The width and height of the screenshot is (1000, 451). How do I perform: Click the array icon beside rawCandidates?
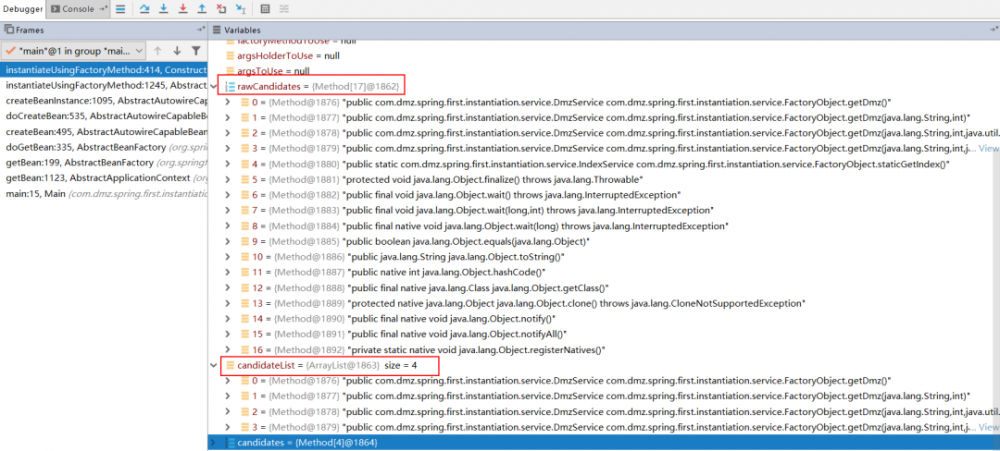coord(230,86)
